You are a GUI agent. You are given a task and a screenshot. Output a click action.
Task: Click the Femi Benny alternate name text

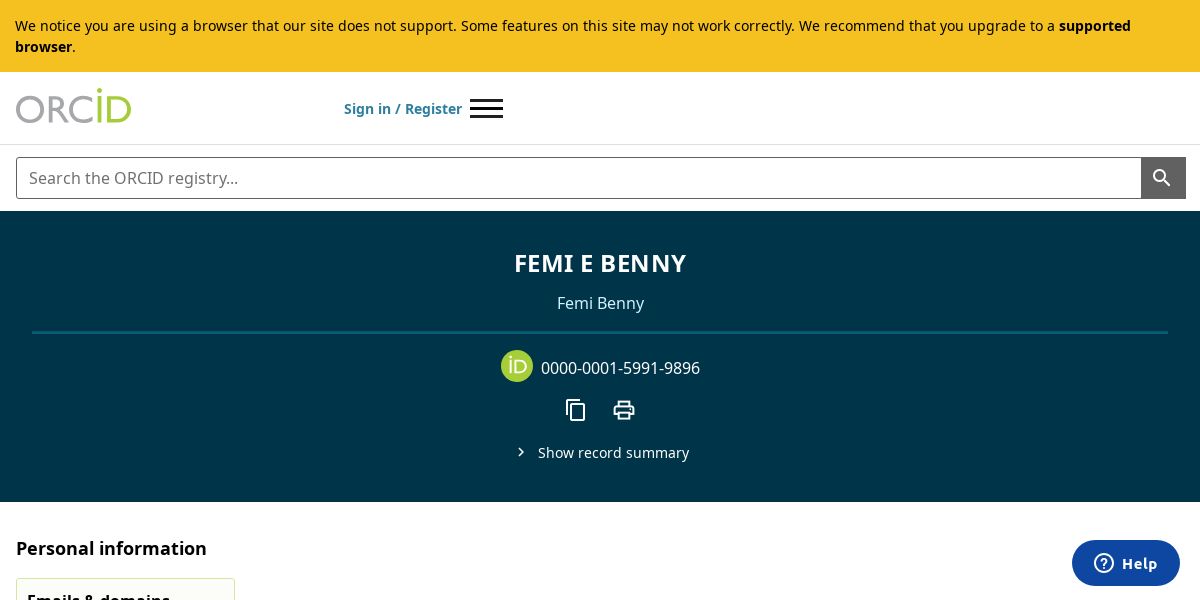pos(600,303)
